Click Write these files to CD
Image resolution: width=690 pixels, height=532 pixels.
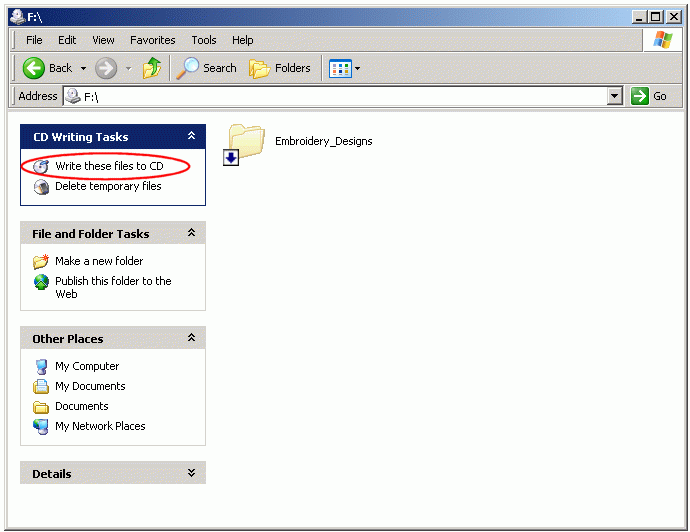[x=108, y=166]
